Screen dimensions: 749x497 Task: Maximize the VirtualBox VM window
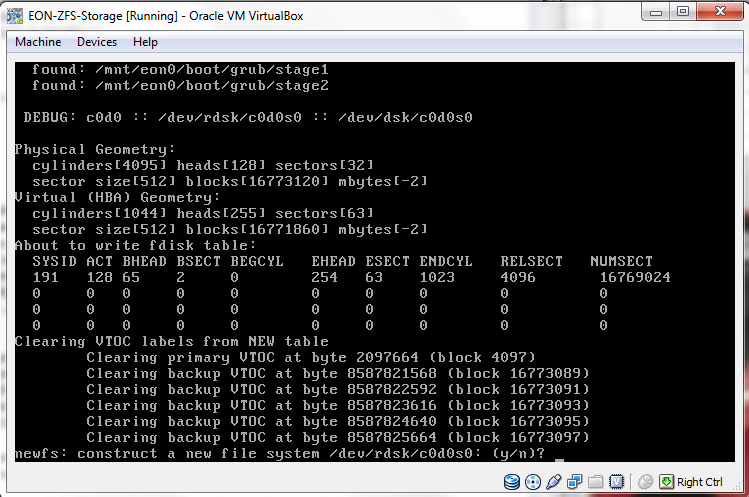coord(683,11)
